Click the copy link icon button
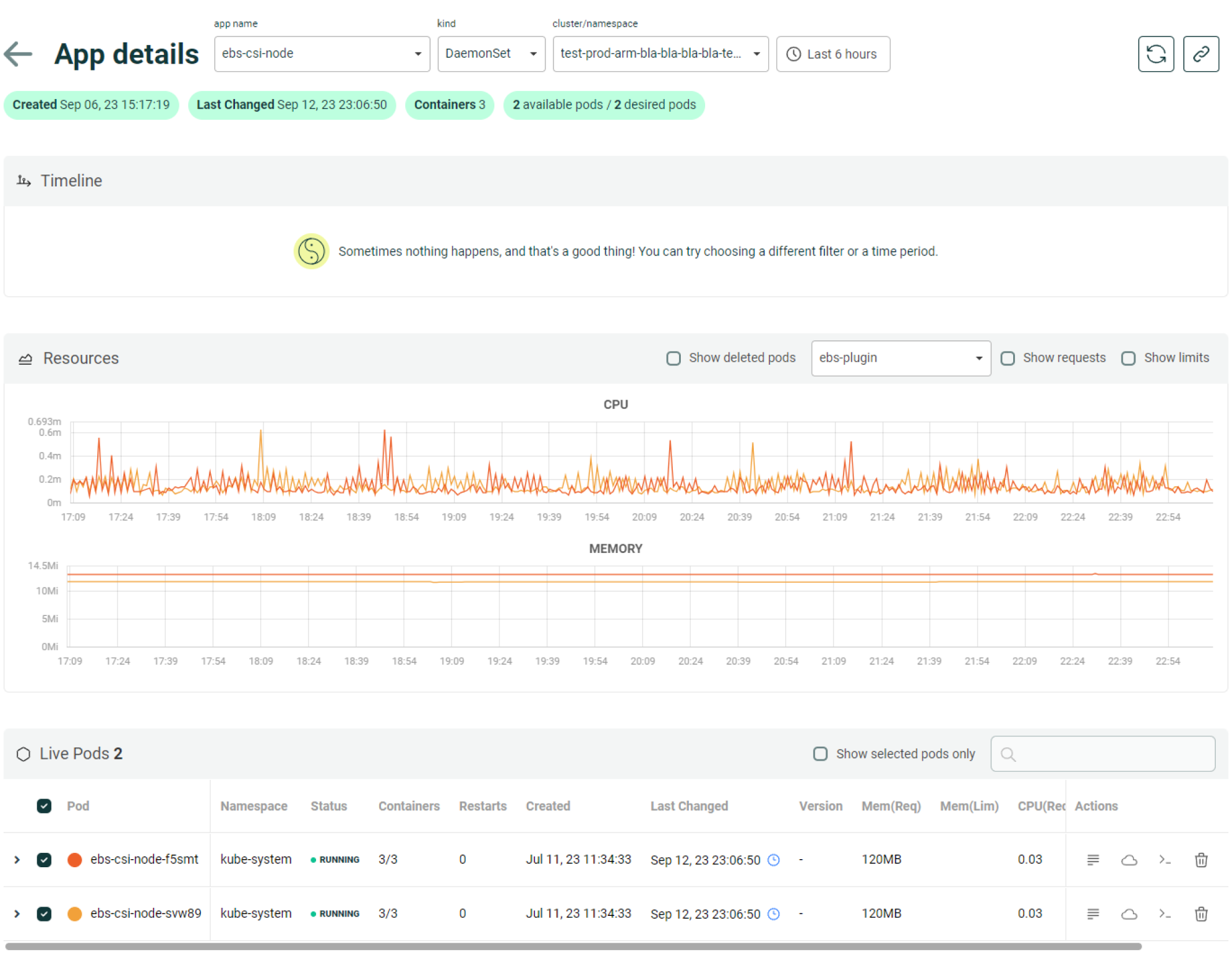This screenshot has height=972, width=1232. (x=1200, y=54)
